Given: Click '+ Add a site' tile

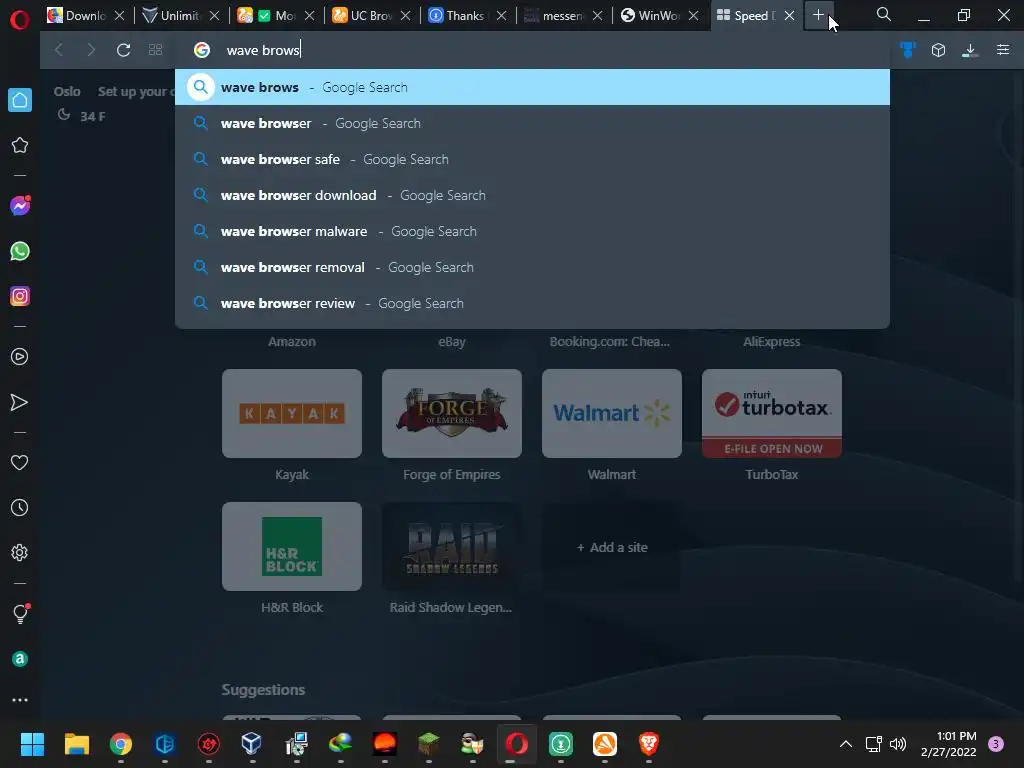Looking at the screenshot, I should point(612,547).
